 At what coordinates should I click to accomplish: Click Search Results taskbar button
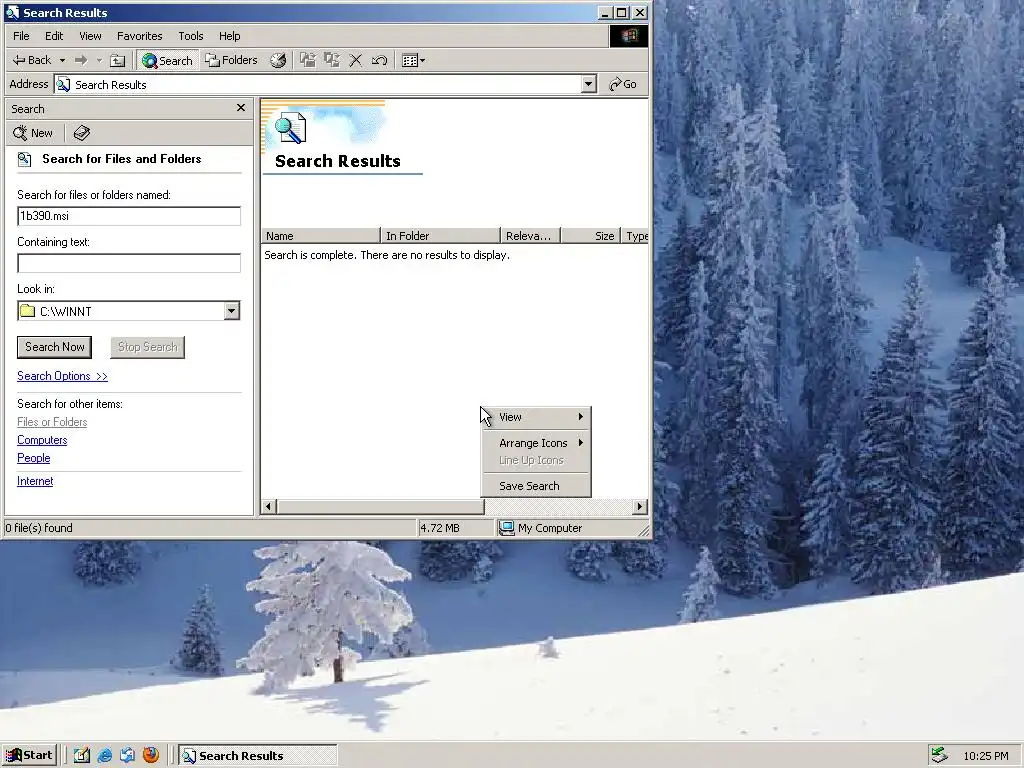(258, 756)
